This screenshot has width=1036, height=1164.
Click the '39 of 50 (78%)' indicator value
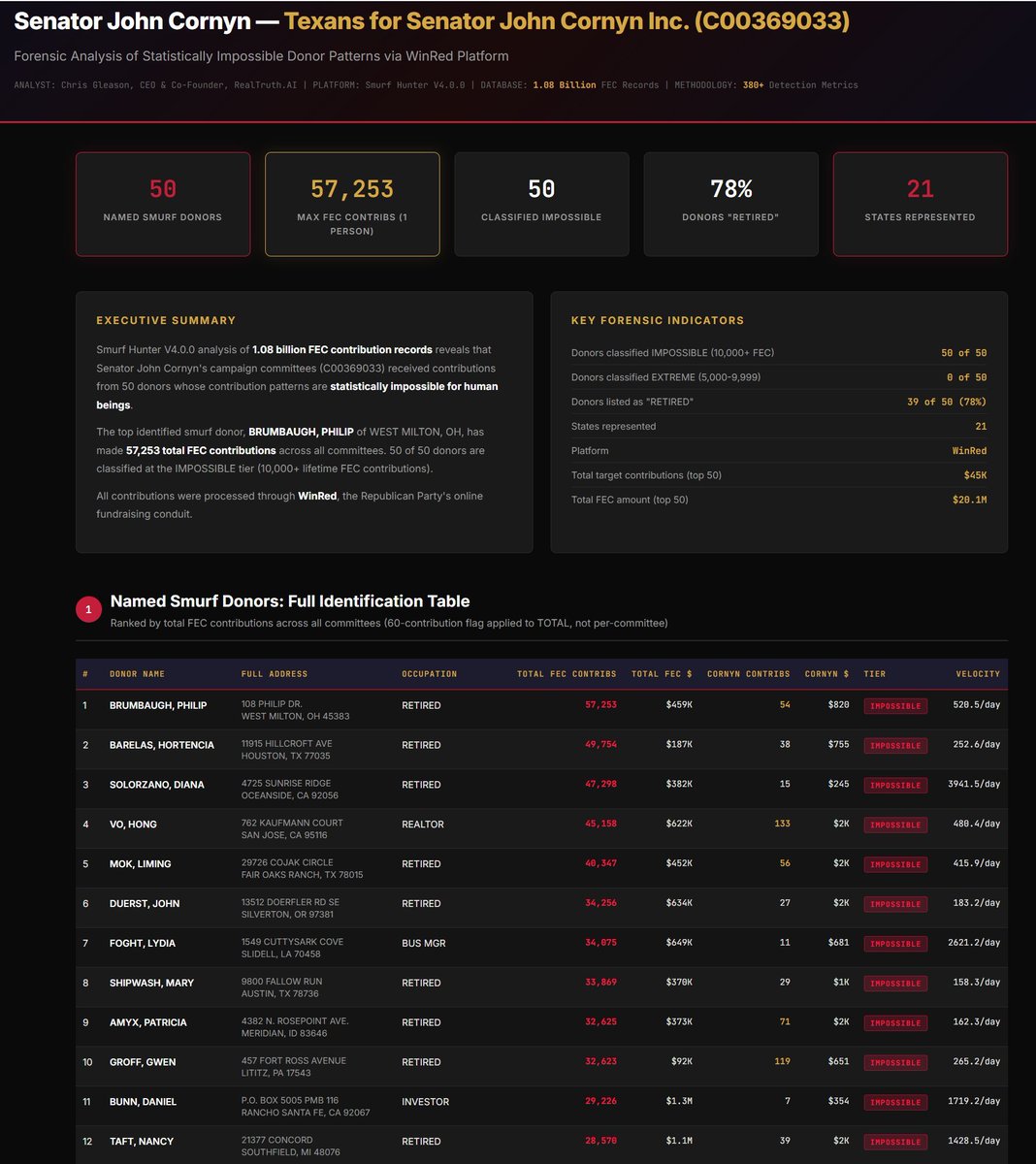point(947,402)
